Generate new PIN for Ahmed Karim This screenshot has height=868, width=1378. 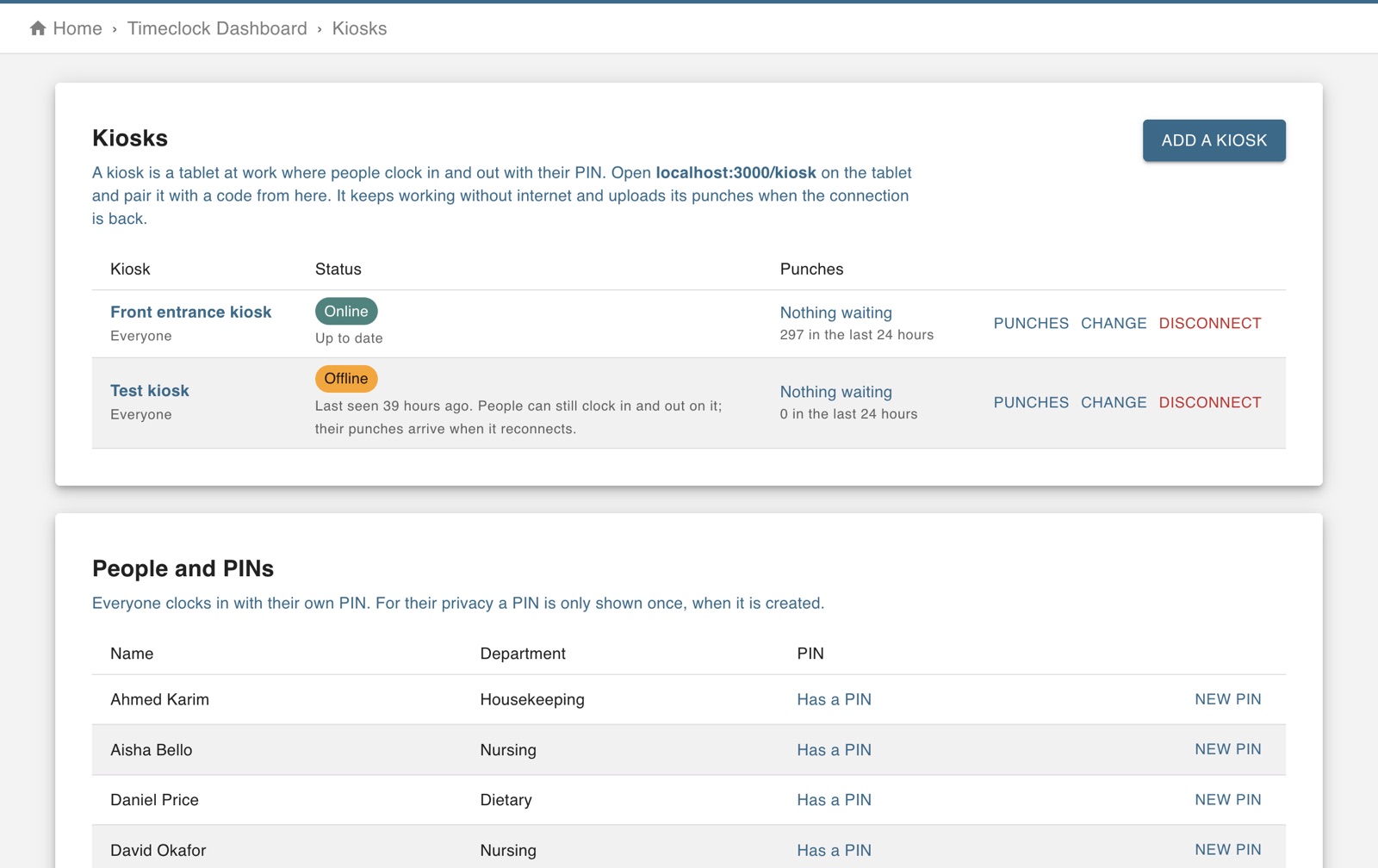coord(1227,699)
